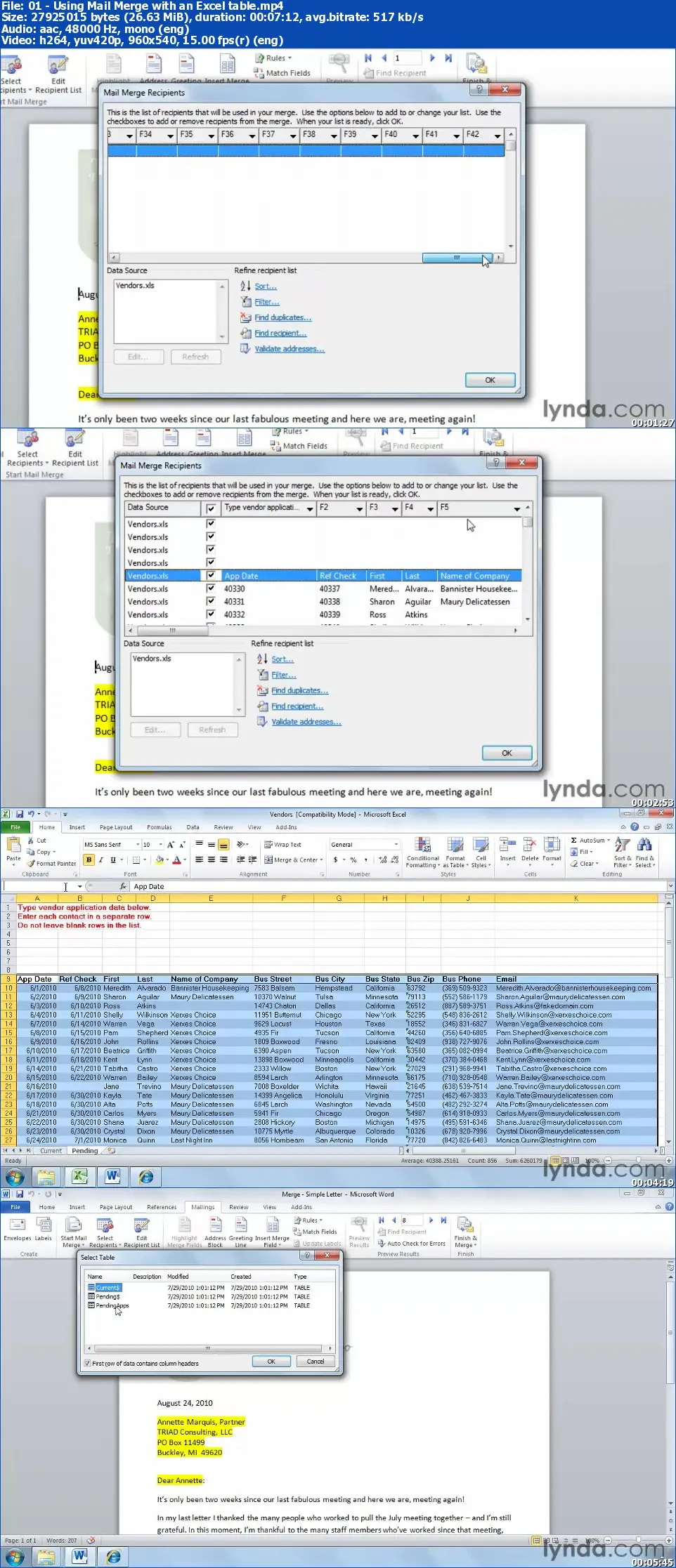Screen dimensions: 676x1568
Task: Open Cell Styles gallery in Excel
Action: point(481,852)
